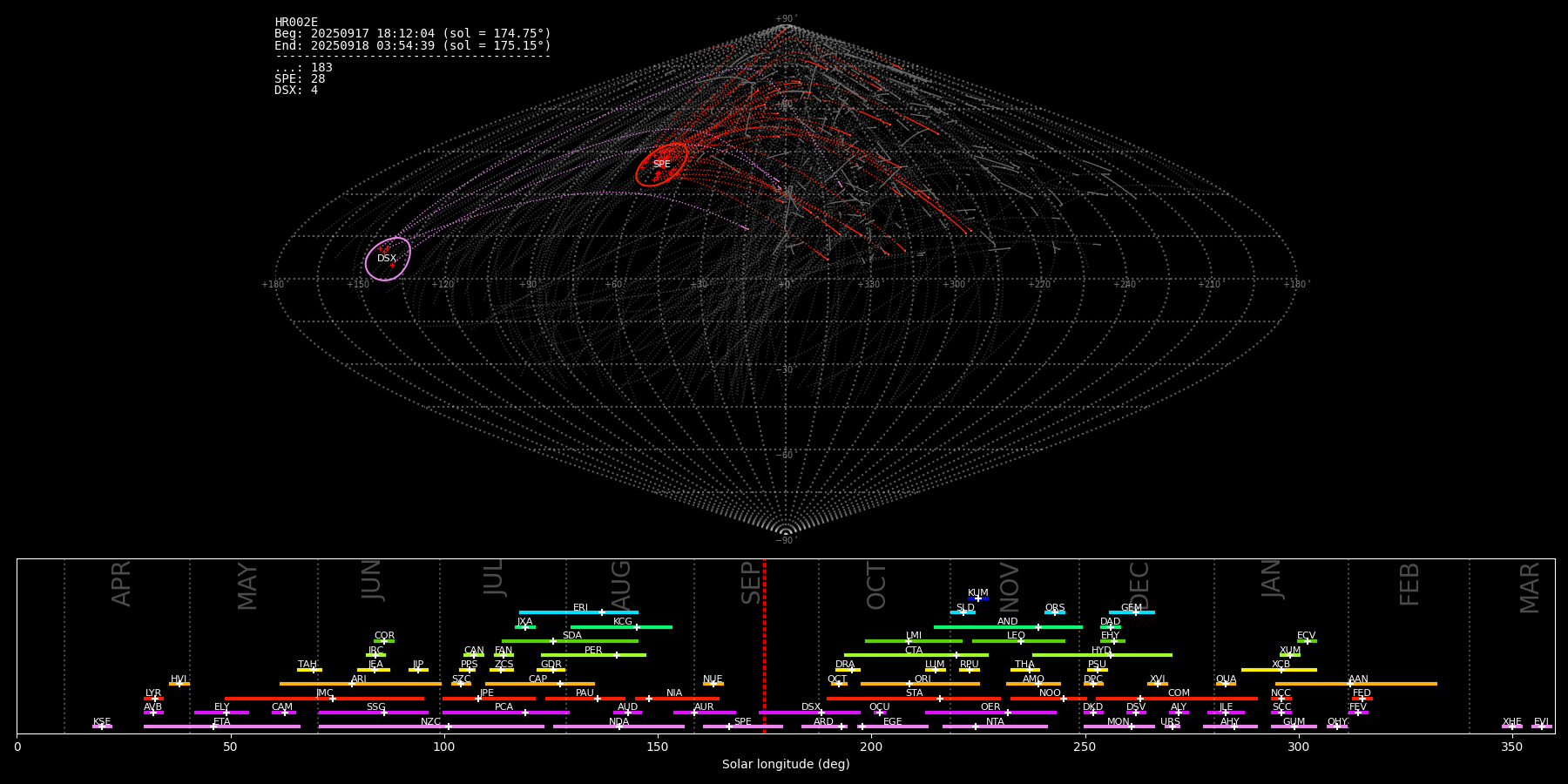The width and height of the screenshot is (1568, 784).
Task: Click the AND shower bar
Action: pos(1008,627)
